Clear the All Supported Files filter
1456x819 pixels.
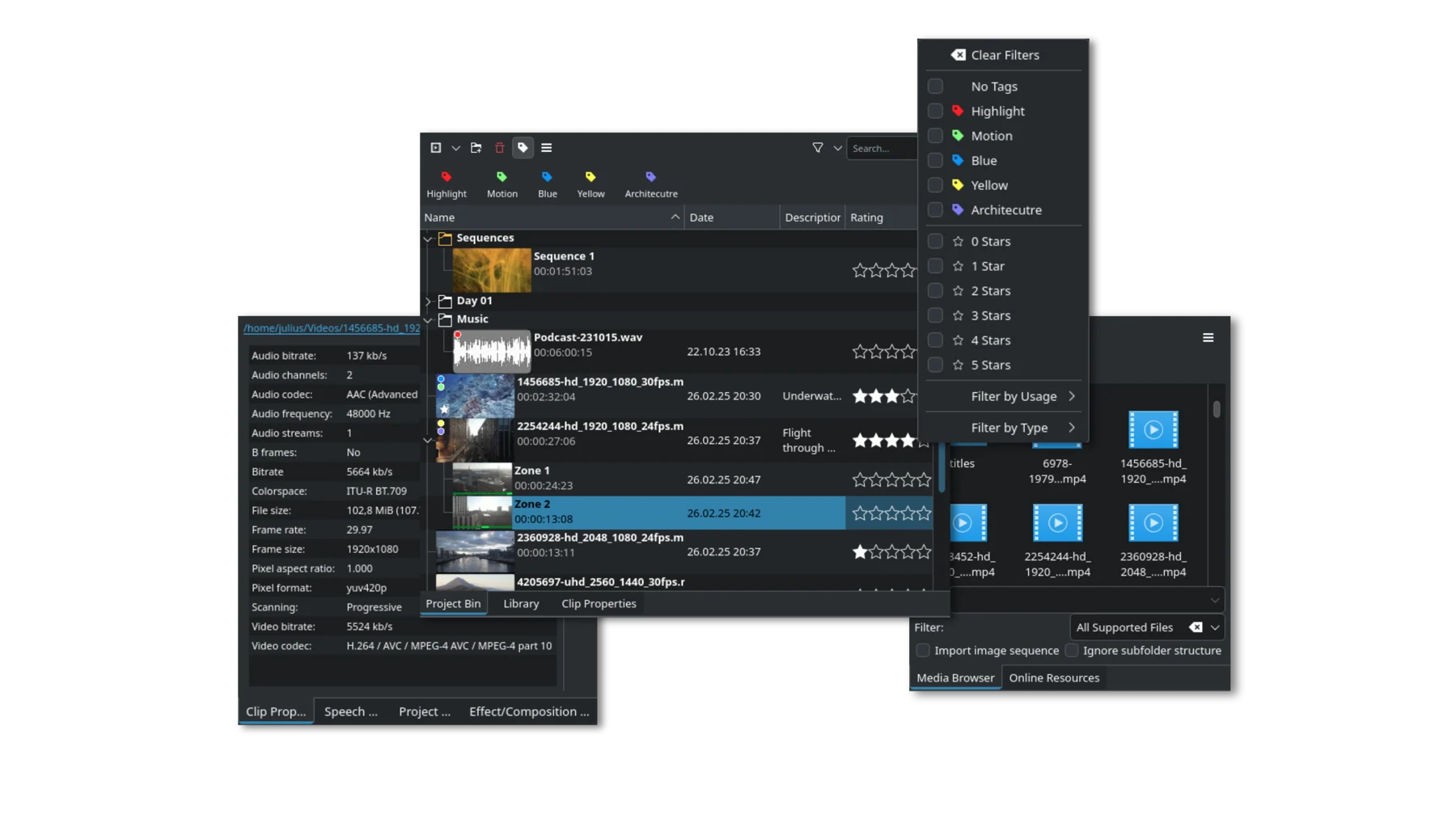pos(1196,627)
